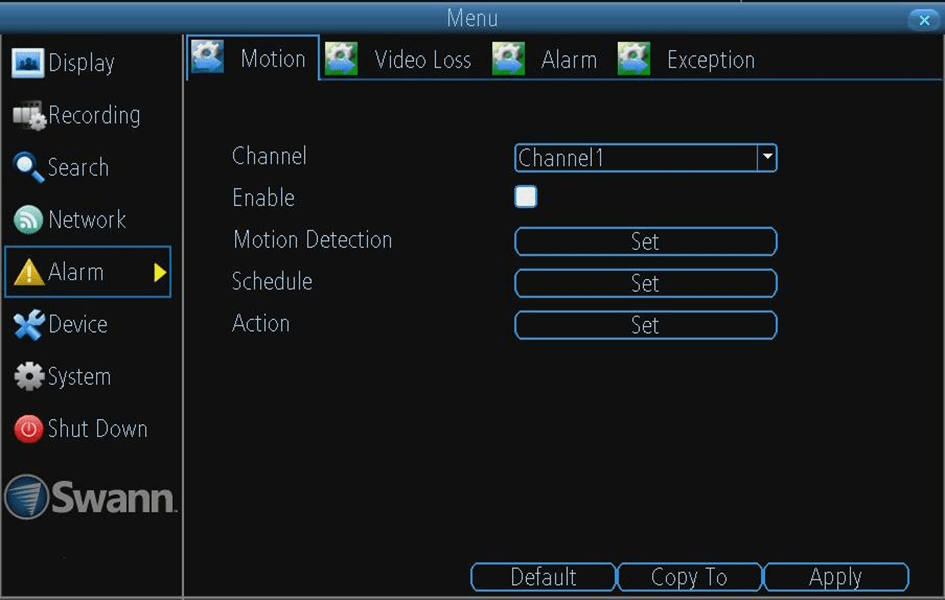Image resolution: width=945 pixels, height=600 pixels.
Task: Click the Channel dropdown arrow
Action: coord(766,157)
